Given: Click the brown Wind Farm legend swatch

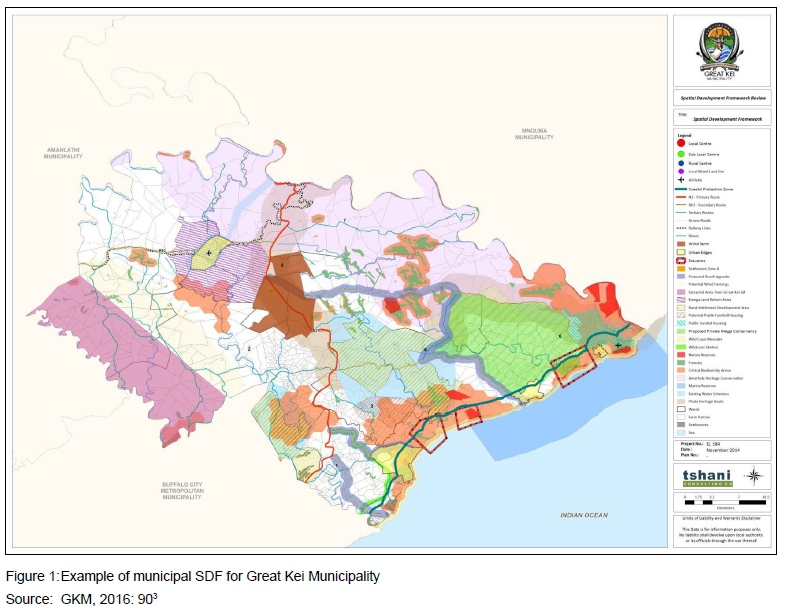Looking at the screenshot, I should pos(683,242).
